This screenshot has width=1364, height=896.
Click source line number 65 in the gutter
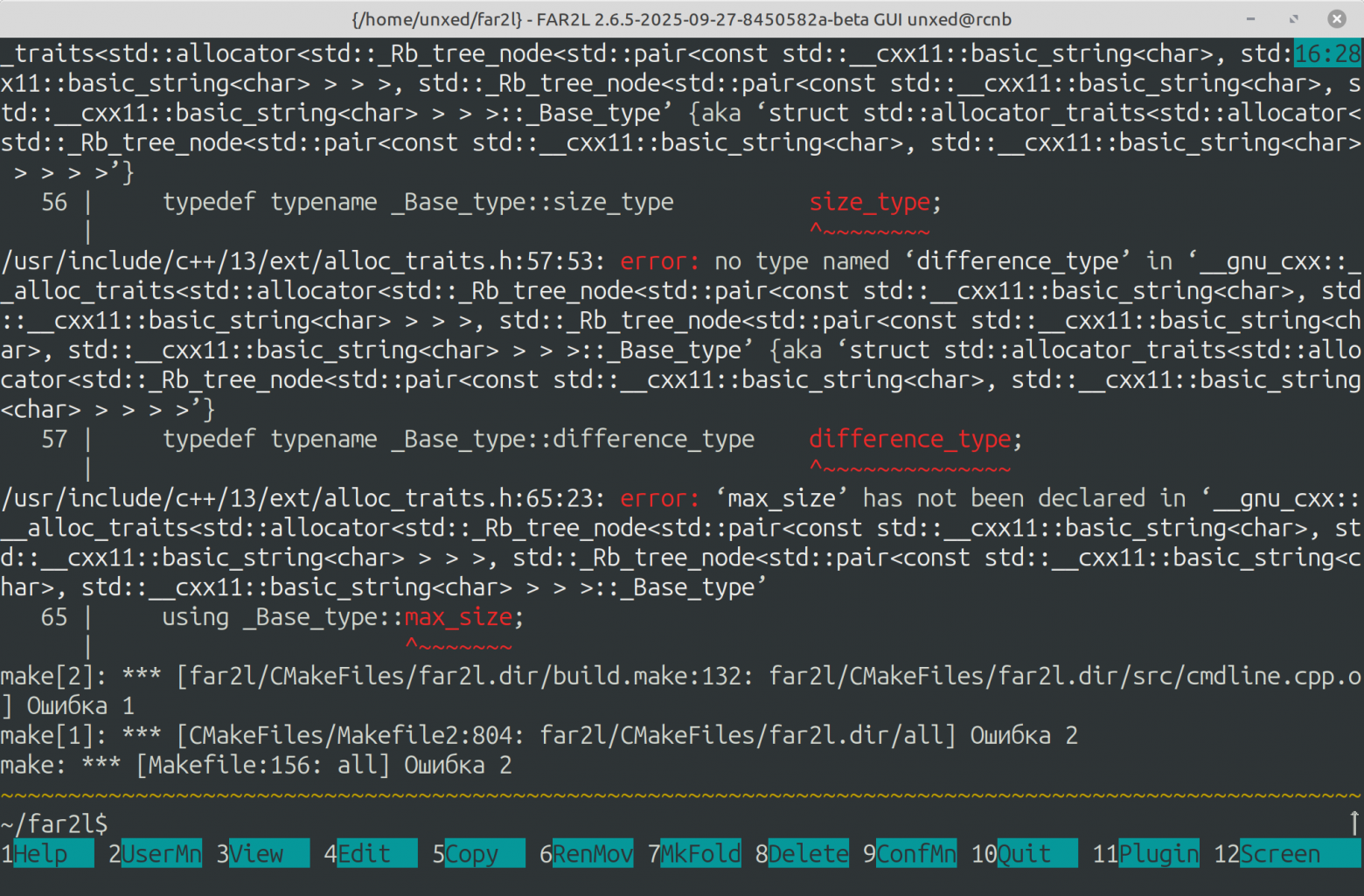(54, 617)
